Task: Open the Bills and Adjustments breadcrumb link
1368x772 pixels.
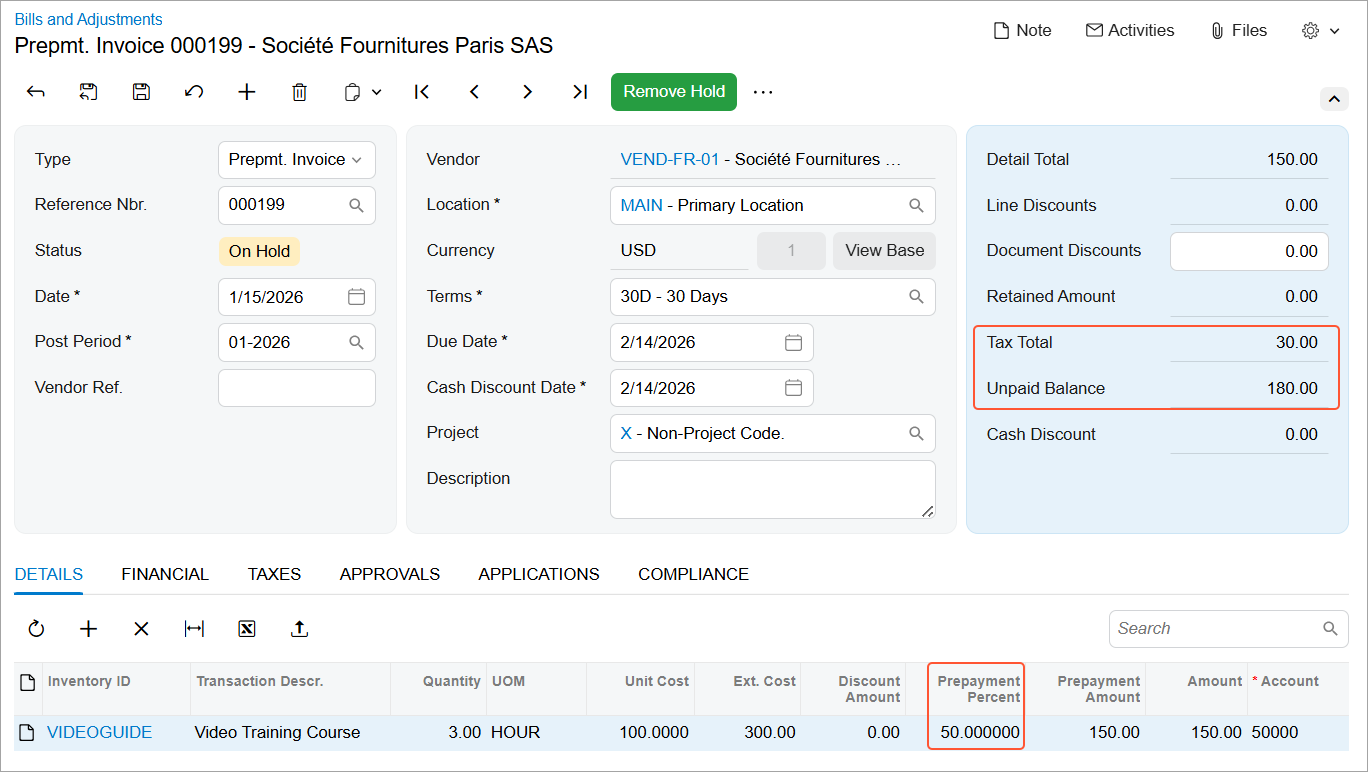Action: pyautogui.click(x=88, y=19)
